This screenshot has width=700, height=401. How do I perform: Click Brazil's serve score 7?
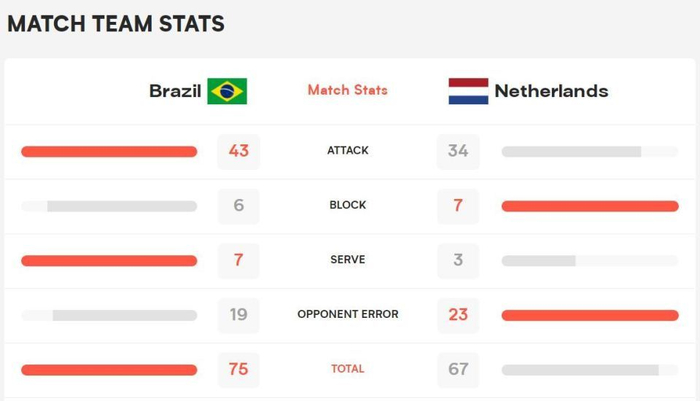[x=238, y=260]
